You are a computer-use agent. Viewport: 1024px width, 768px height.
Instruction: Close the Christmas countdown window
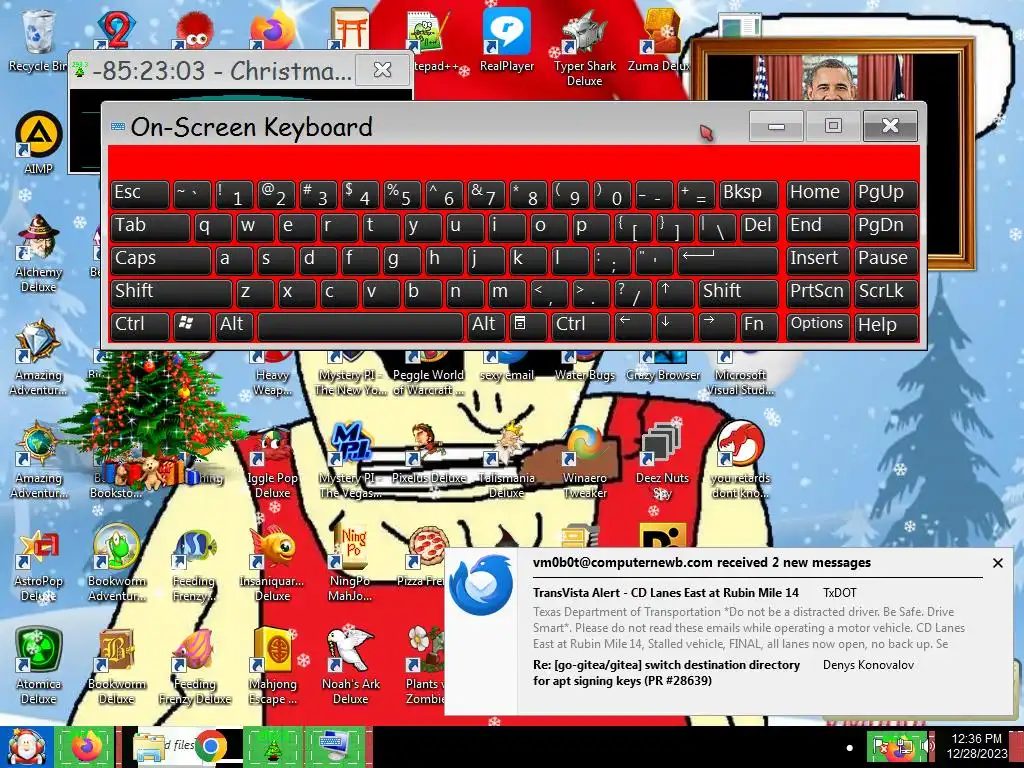(x=382, y=69)
